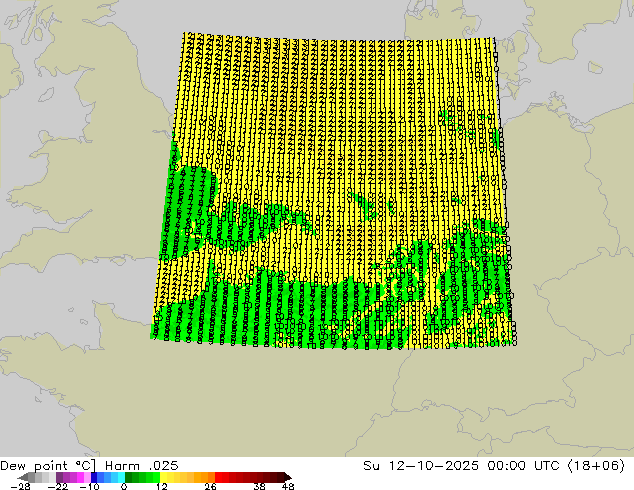Screen dimensions: 634x490
Task: Select the dark purple legend swatch above -22
Action: [59, 477]
